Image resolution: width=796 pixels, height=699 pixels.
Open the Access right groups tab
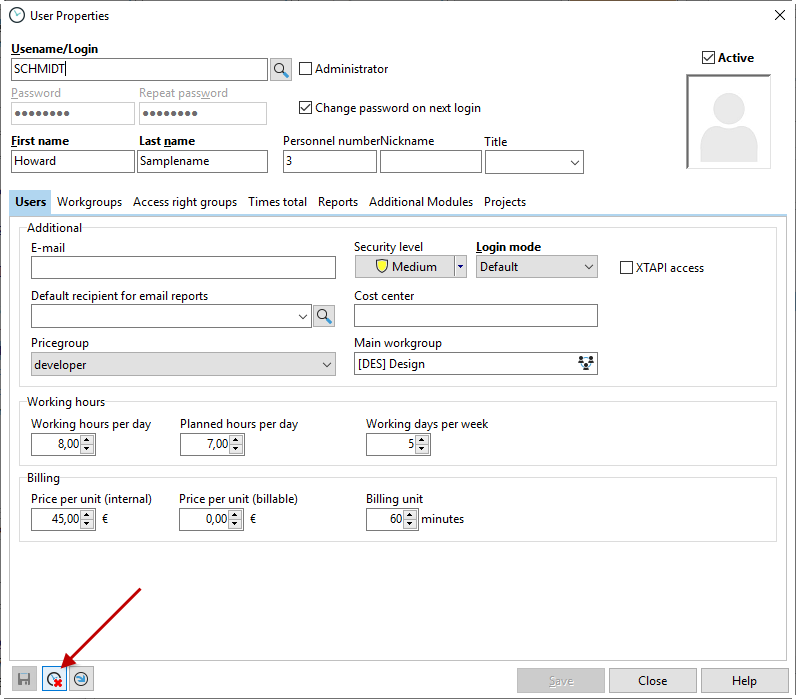click(185, 202)
